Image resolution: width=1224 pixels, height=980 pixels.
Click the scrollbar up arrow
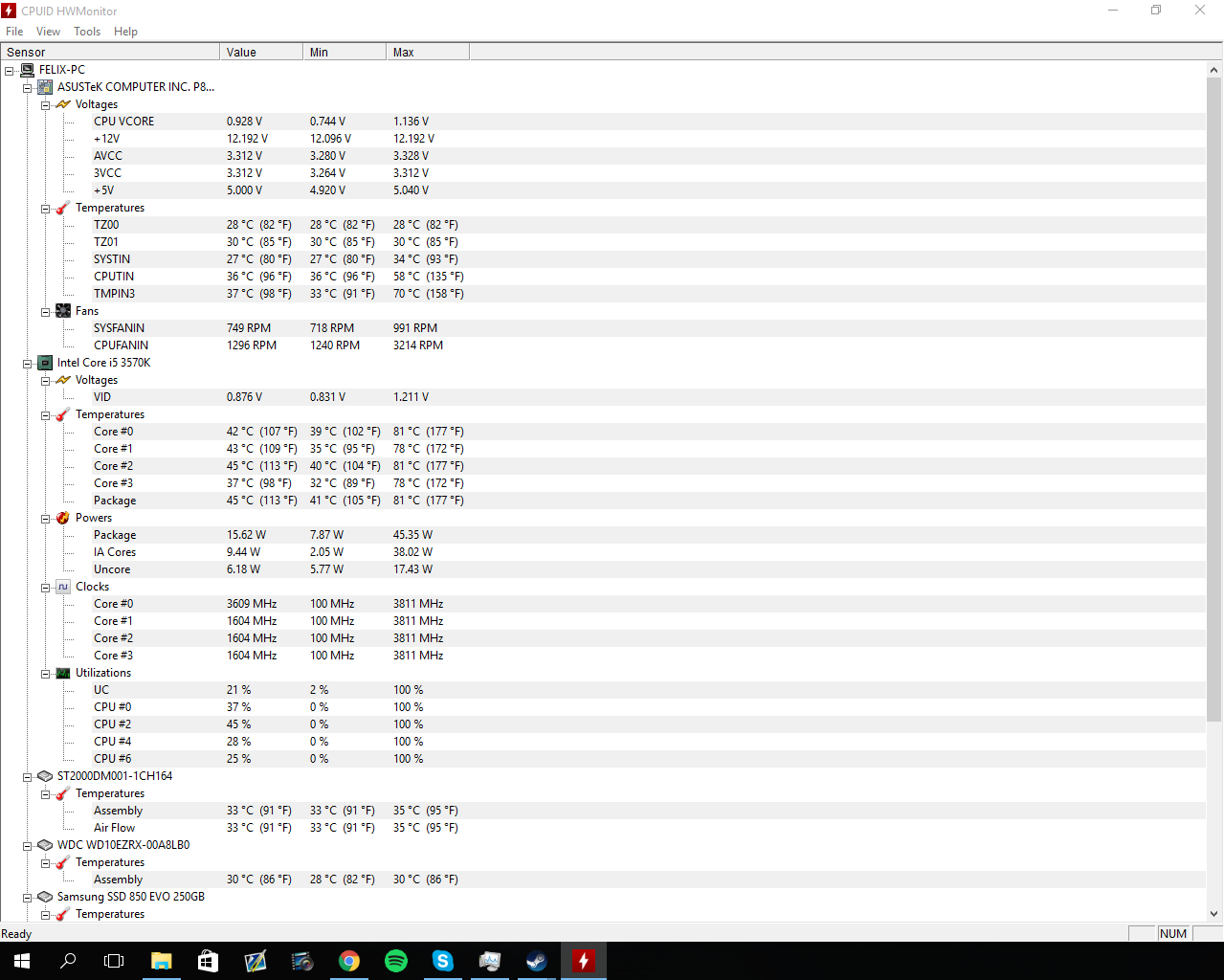[x=1214, y=70]
